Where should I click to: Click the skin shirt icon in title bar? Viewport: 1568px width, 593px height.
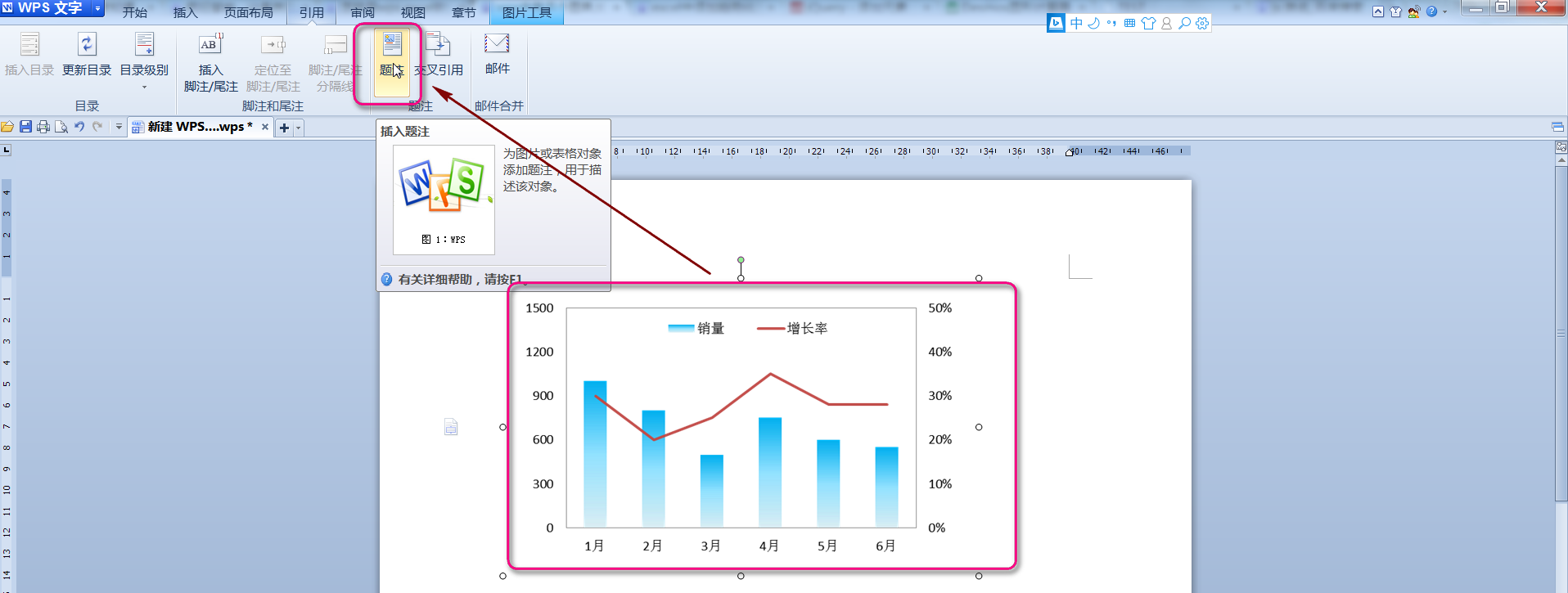pyautogui.click(x=1395, y=11)
